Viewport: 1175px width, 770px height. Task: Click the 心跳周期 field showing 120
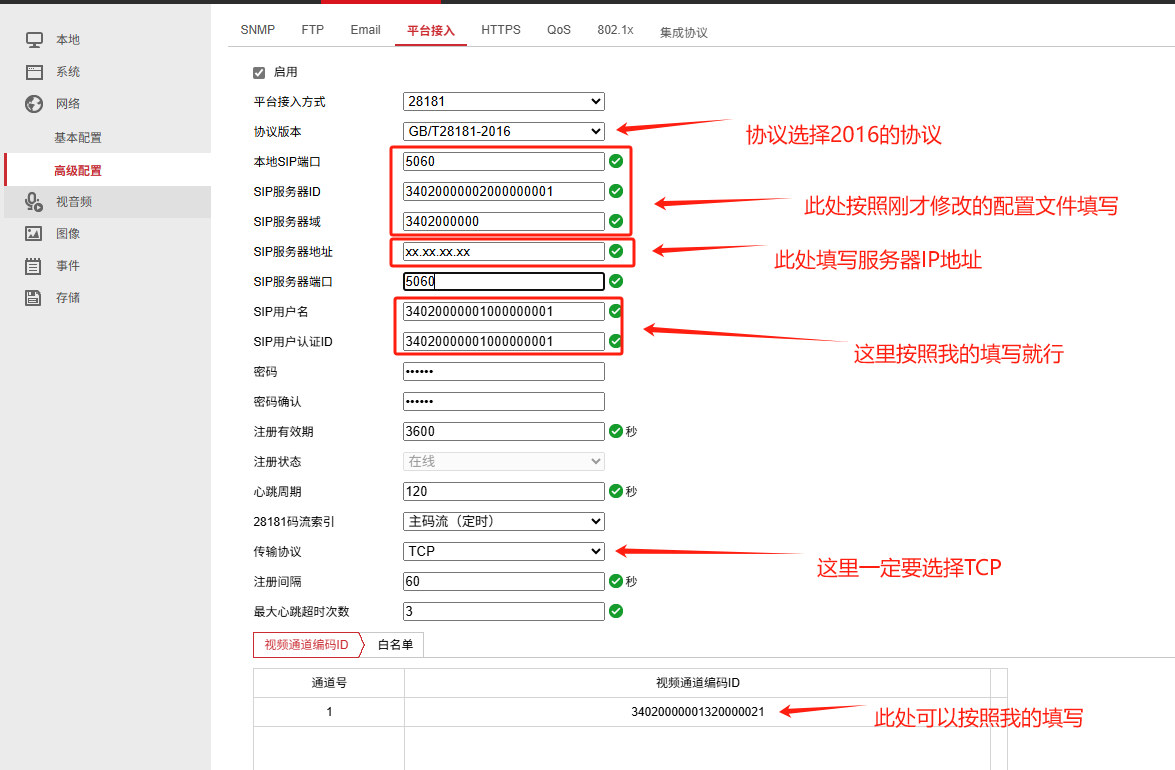[504, 491]
